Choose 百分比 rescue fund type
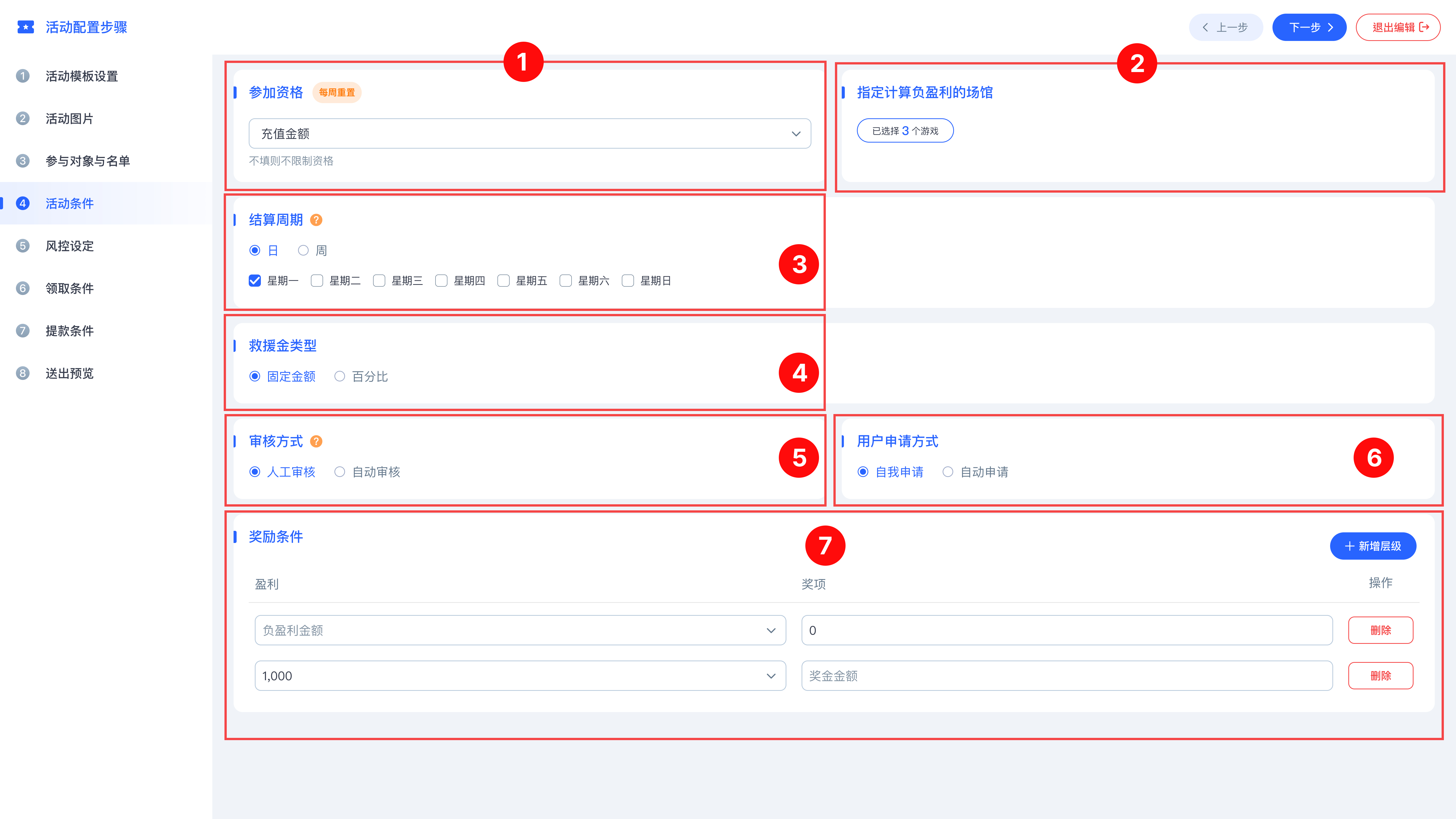Viewport: 1456px width, 819px height. pyautogui.click(x=340, y=376)
